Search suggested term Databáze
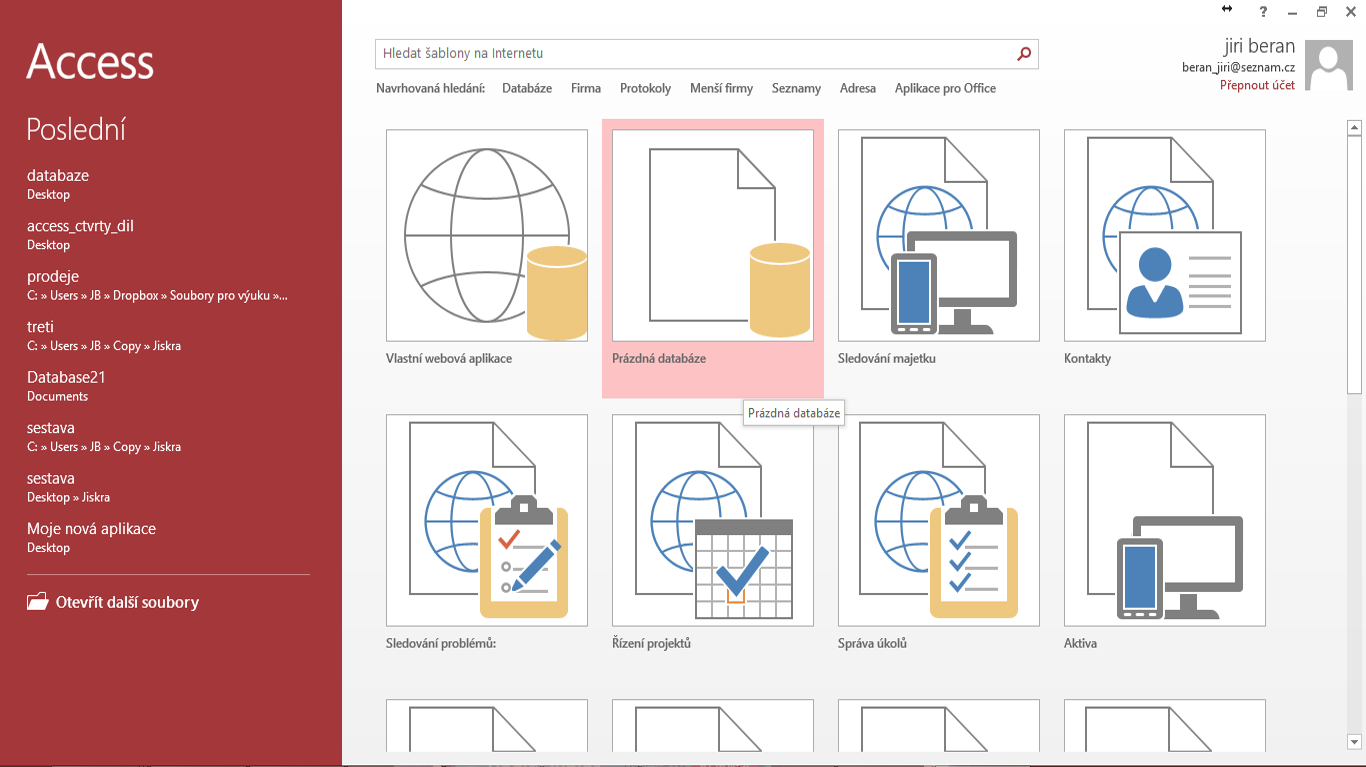Image resolution: width=1366 pixels, height=767 pixels. click(527, 88)
